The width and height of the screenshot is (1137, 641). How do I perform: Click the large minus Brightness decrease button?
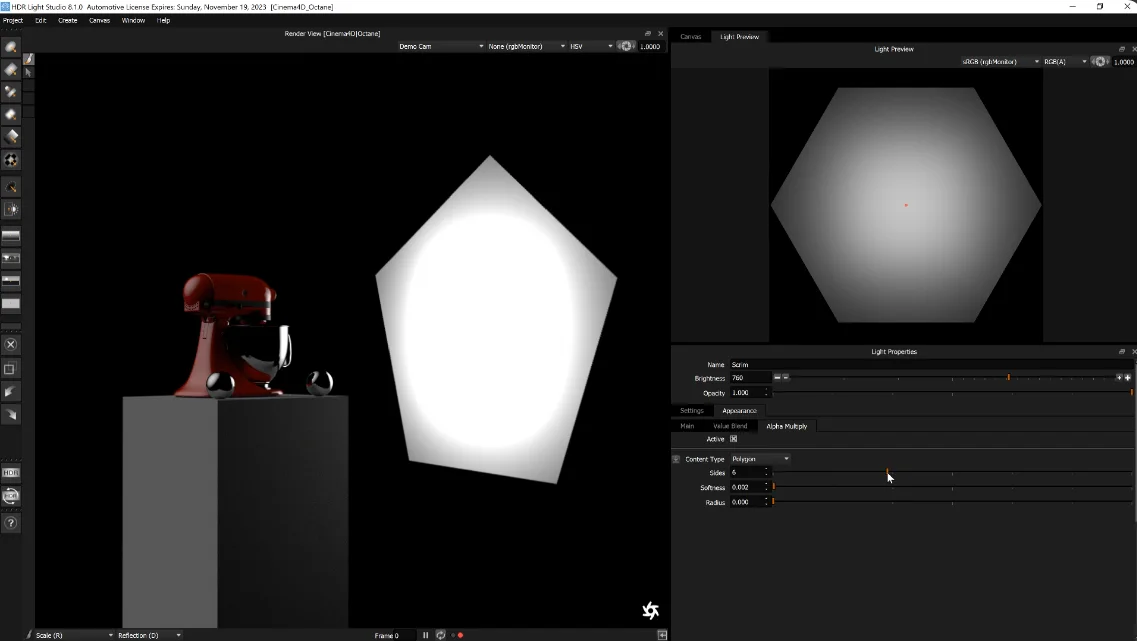click(x=777, y=378)
